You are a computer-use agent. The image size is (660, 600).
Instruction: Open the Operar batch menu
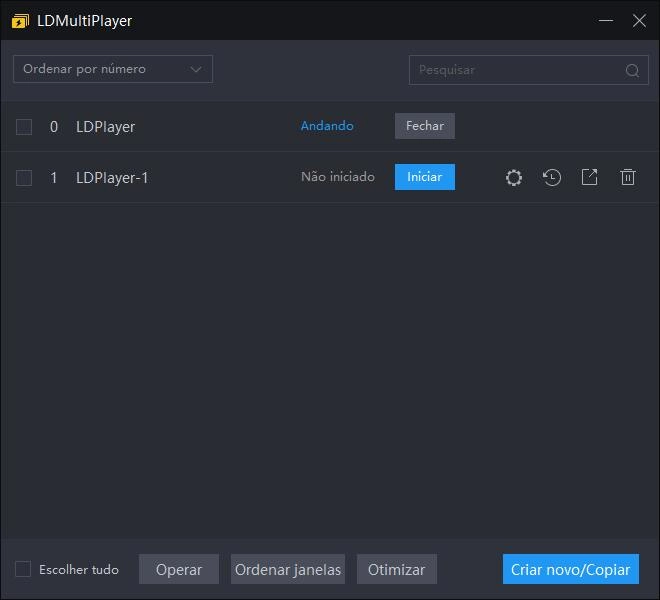pos(179,569)
